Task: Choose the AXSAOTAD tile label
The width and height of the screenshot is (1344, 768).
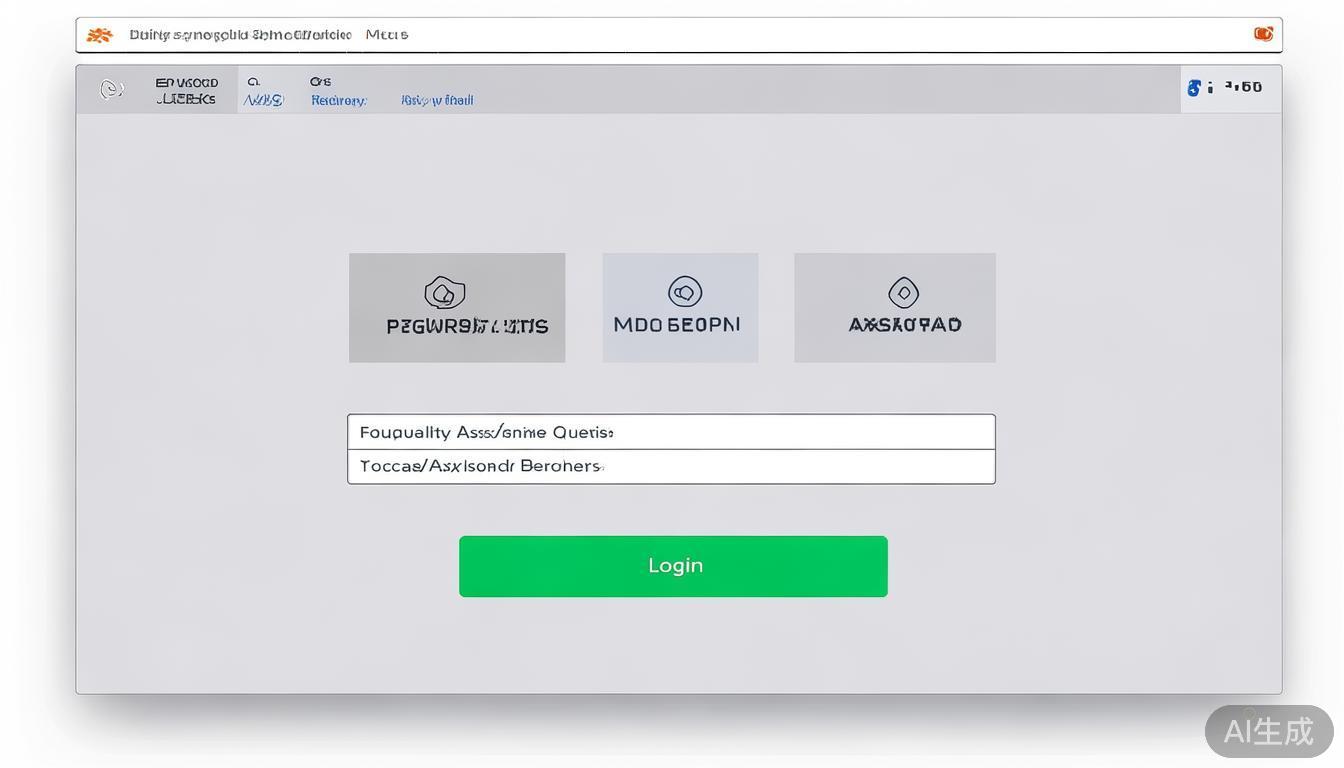Action: (x=904, y=325)
